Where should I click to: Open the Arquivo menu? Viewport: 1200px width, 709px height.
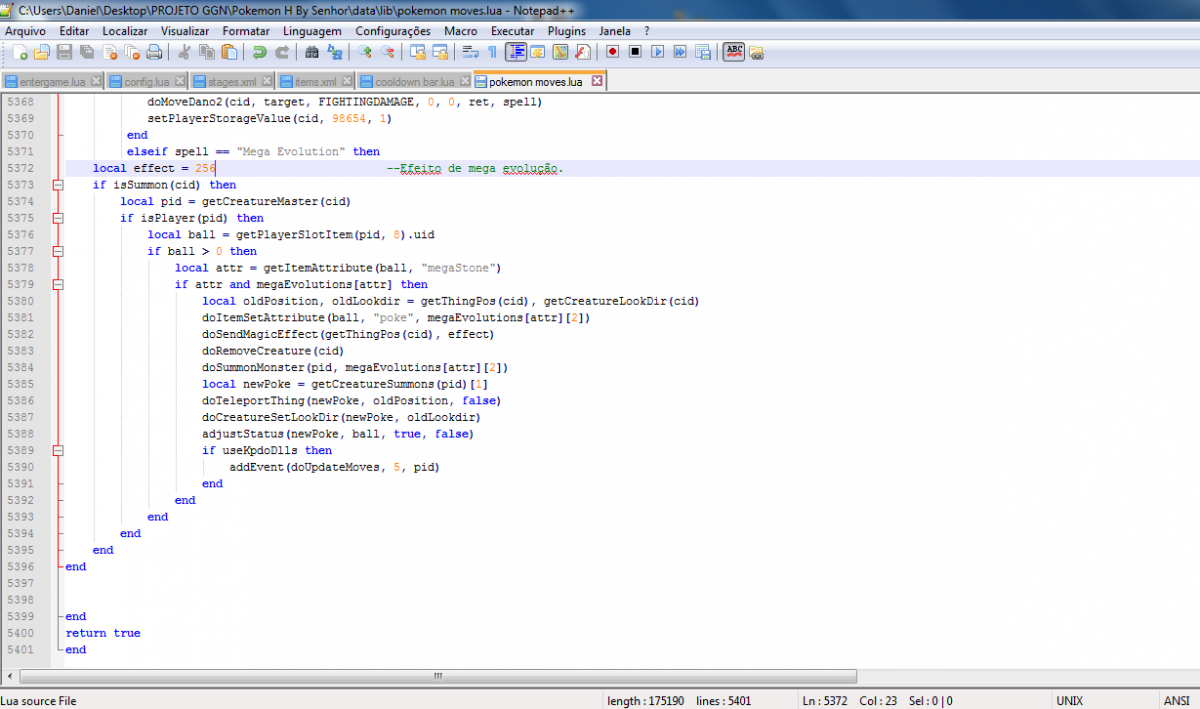click(25, 31)
